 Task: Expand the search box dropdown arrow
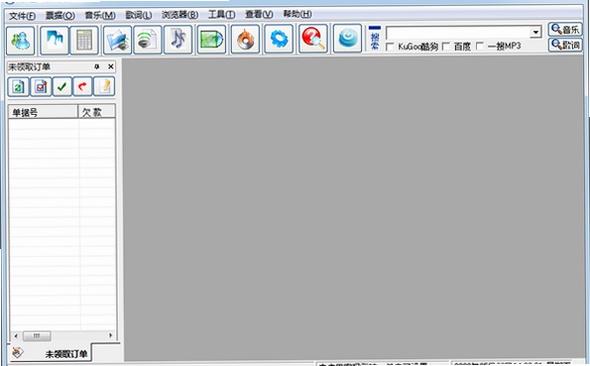(536, 32)
